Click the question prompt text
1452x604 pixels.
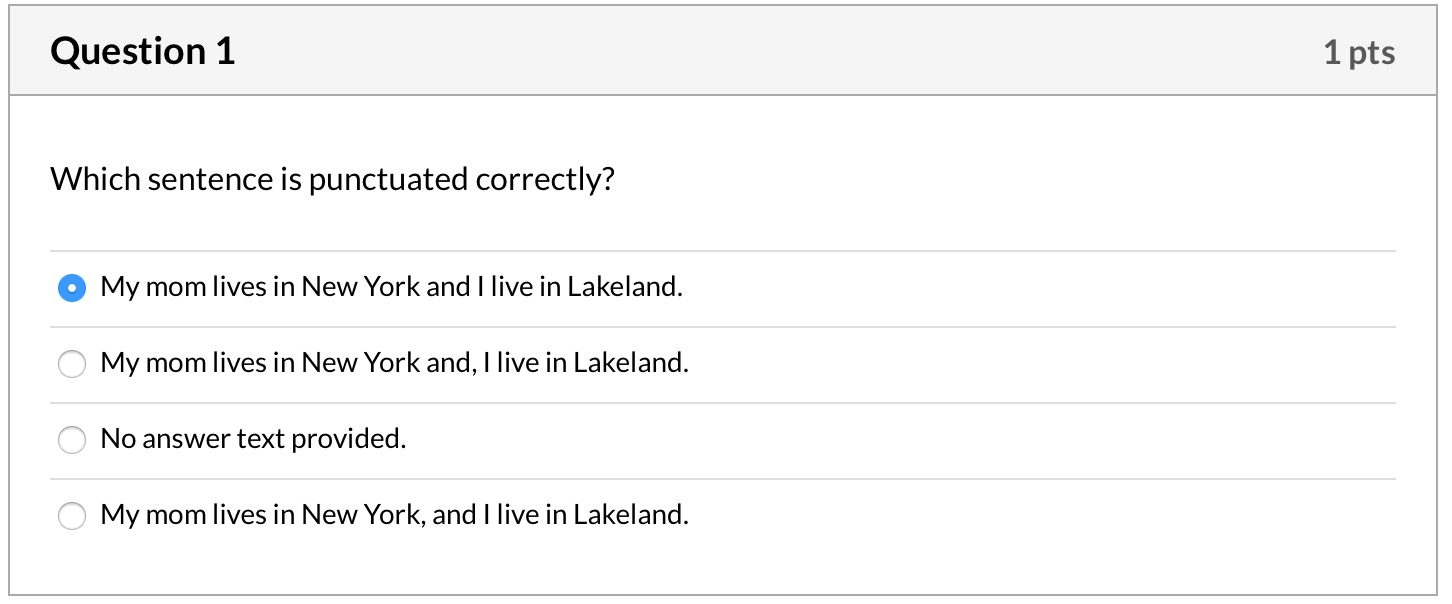(x=333, y=179)
